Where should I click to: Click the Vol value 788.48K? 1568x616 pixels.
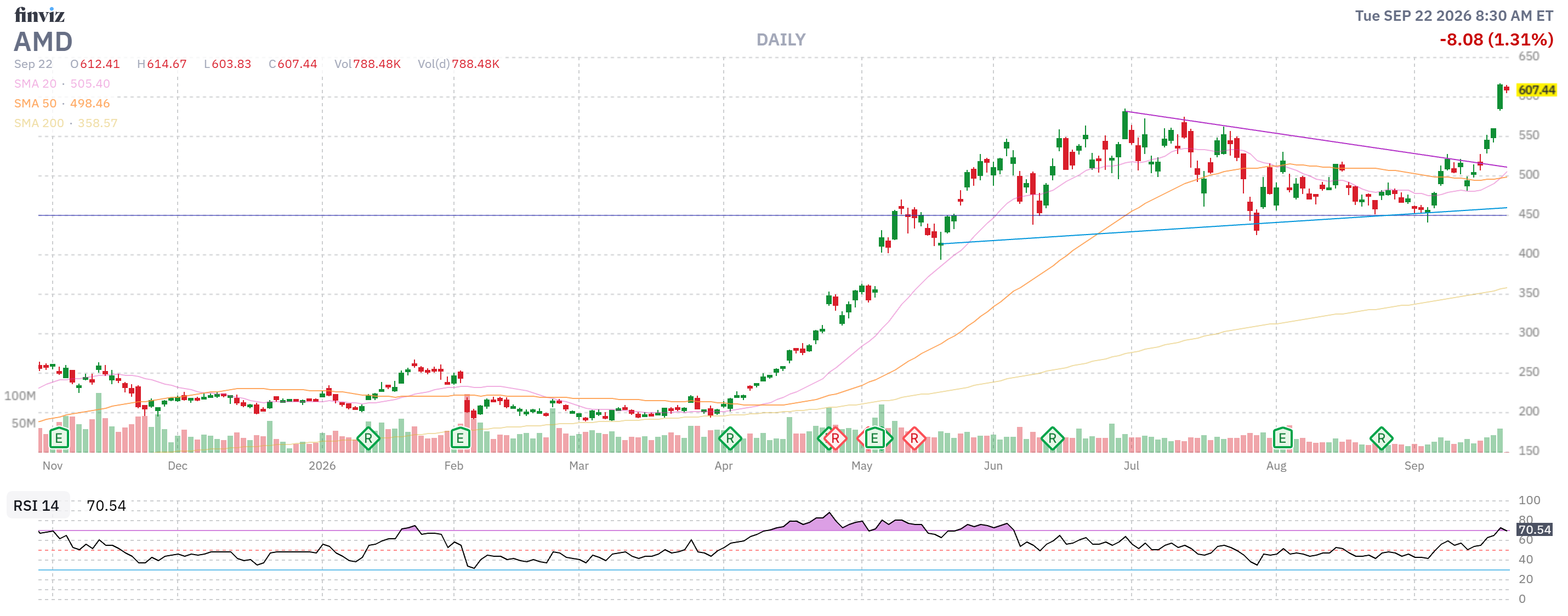[x=377, y=64]
